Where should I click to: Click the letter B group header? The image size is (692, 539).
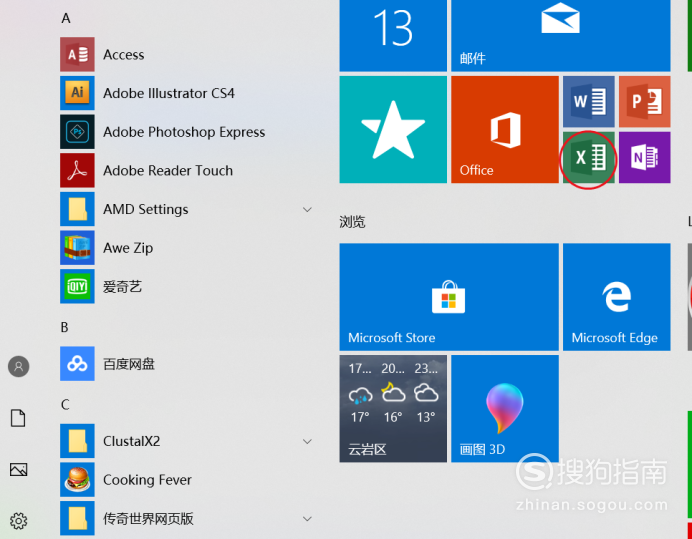click(x=64, y=327)
